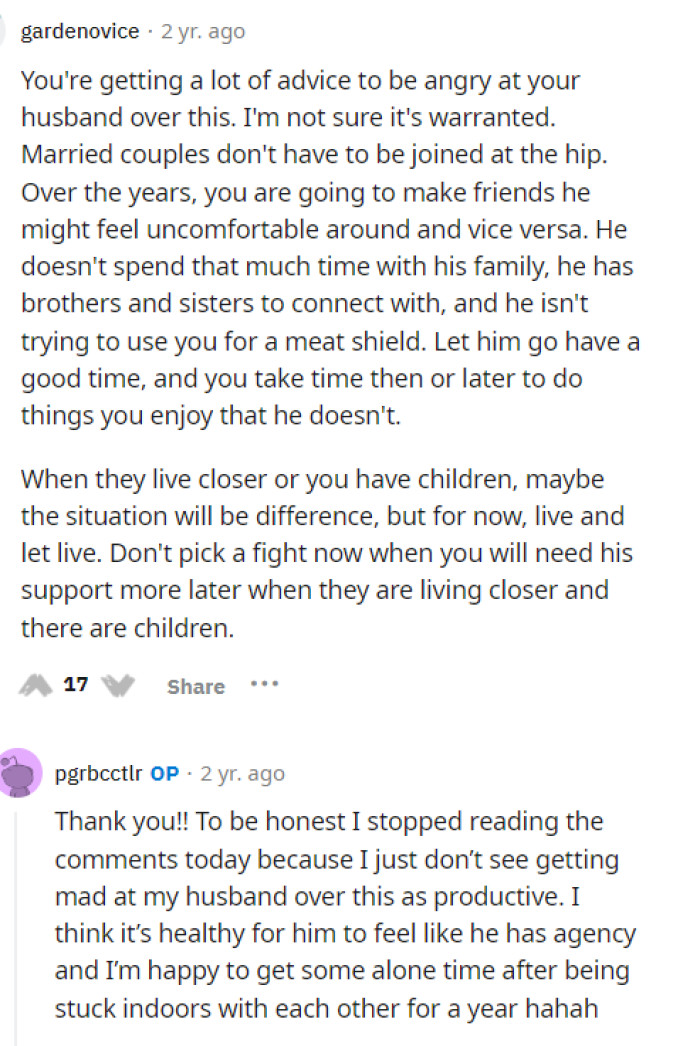Viewport: 700px width, 1046px height.
Task: Open gardenovice's profile
Action: [x=79, y=30]
